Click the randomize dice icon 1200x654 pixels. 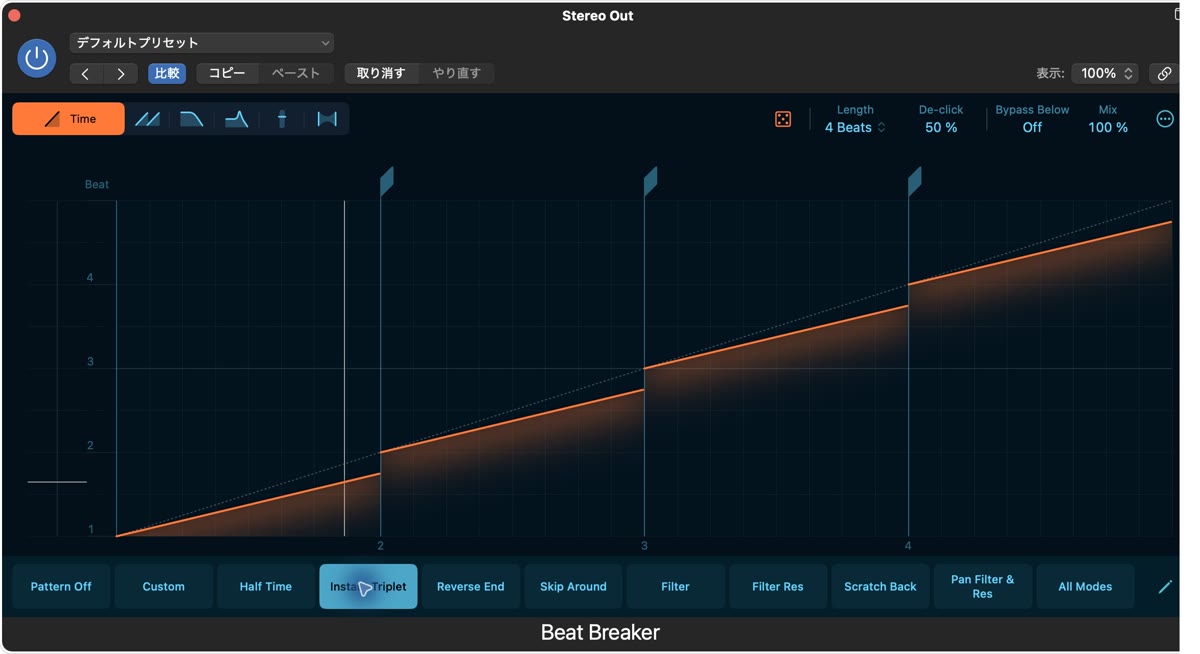tap(783, 119)
